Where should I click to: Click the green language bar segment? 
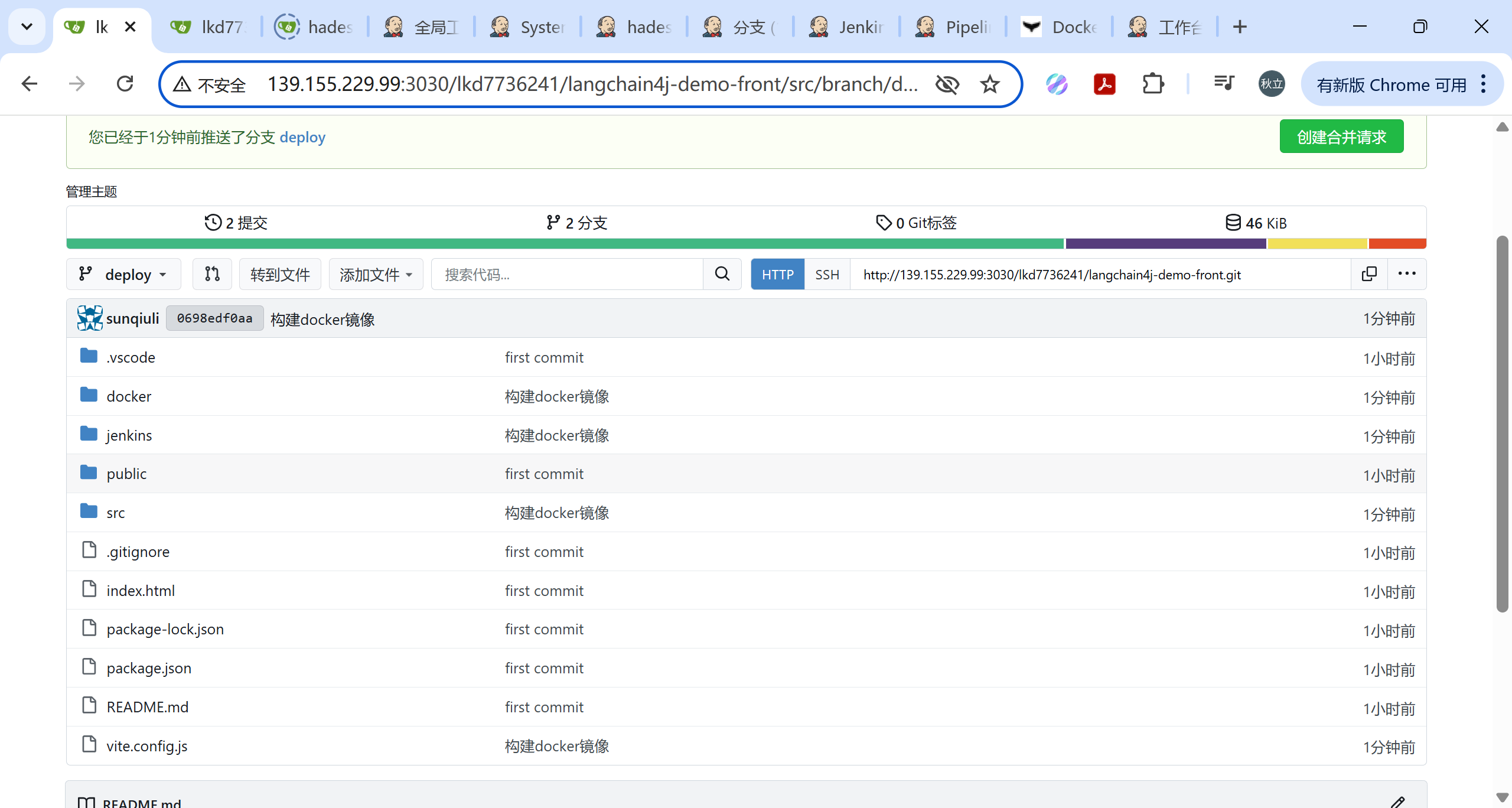point(564,243)
